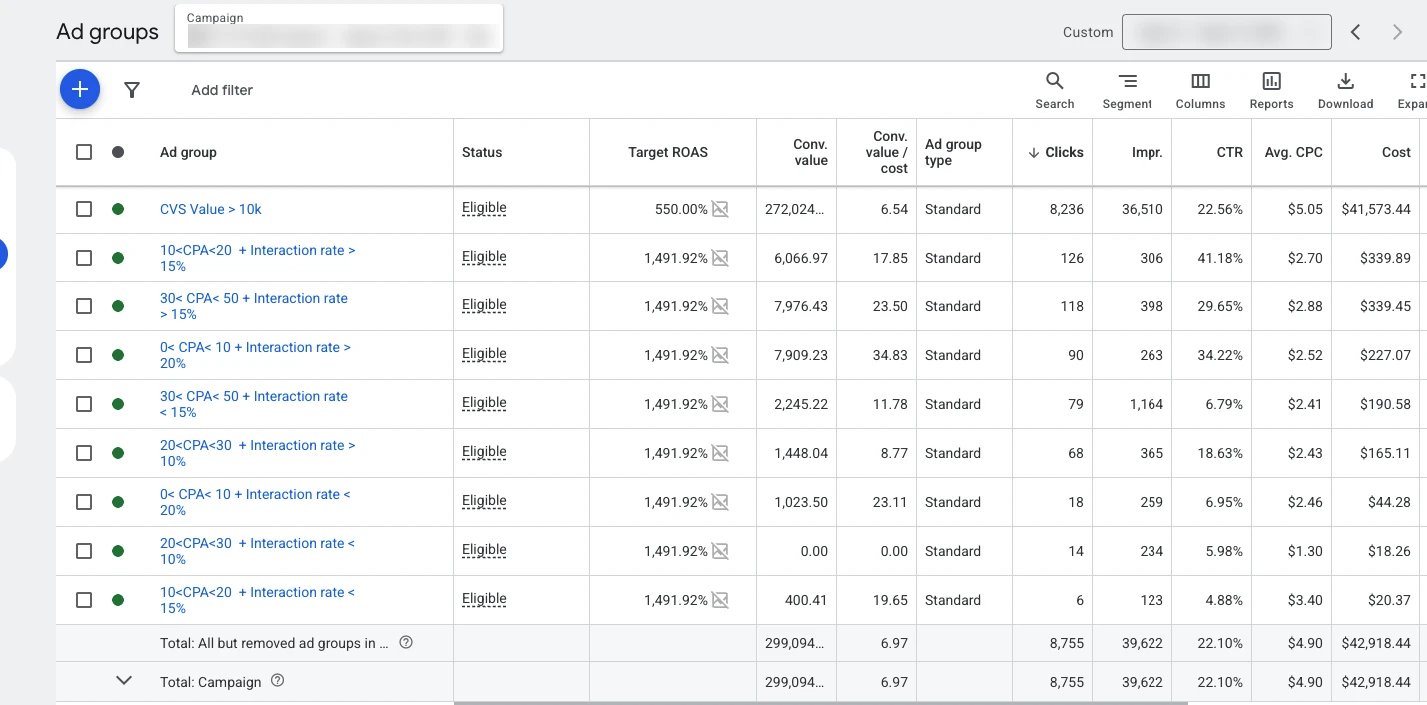Click status dot of 10<CPA<20 < 15% row
1427x705 pixels.
[x=118, y=600]
